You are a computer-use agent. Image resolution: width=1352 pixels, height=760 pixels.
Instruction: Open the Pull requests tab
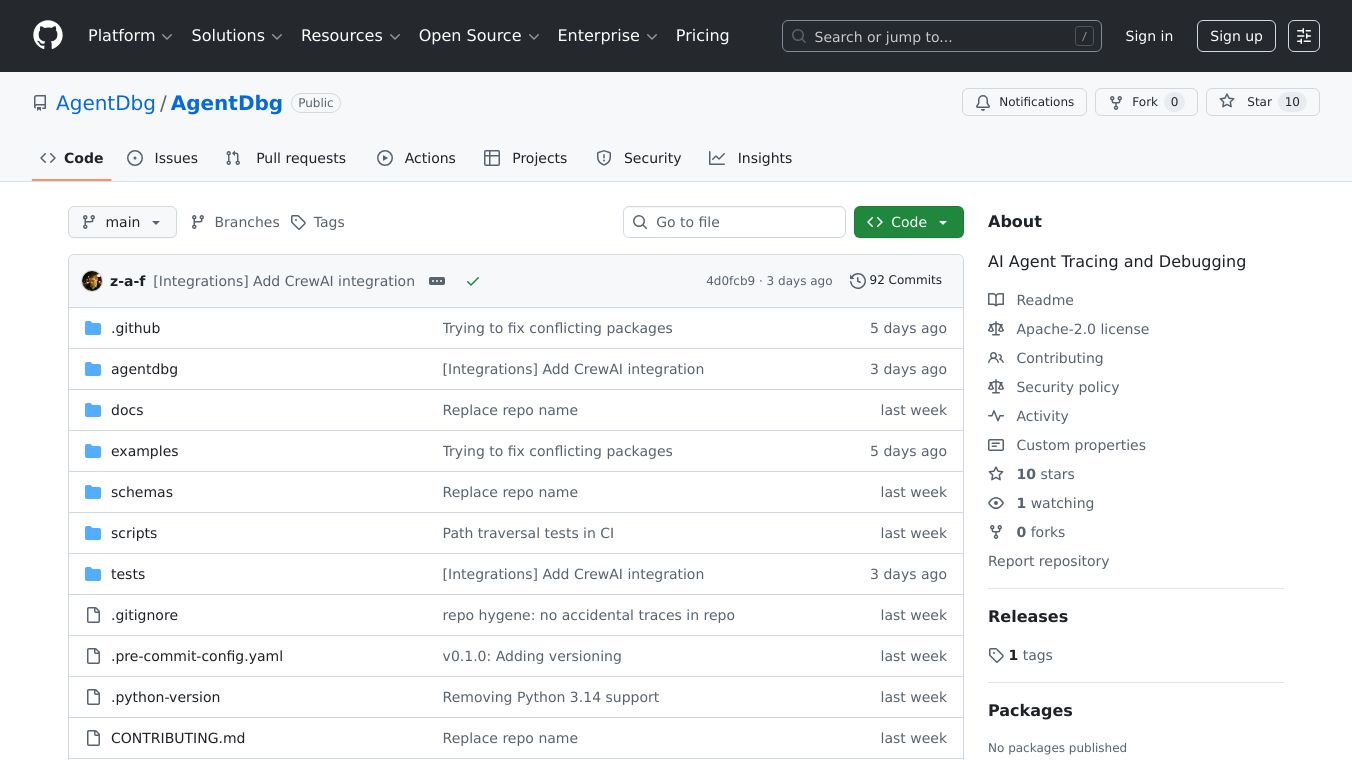(286, 158)
